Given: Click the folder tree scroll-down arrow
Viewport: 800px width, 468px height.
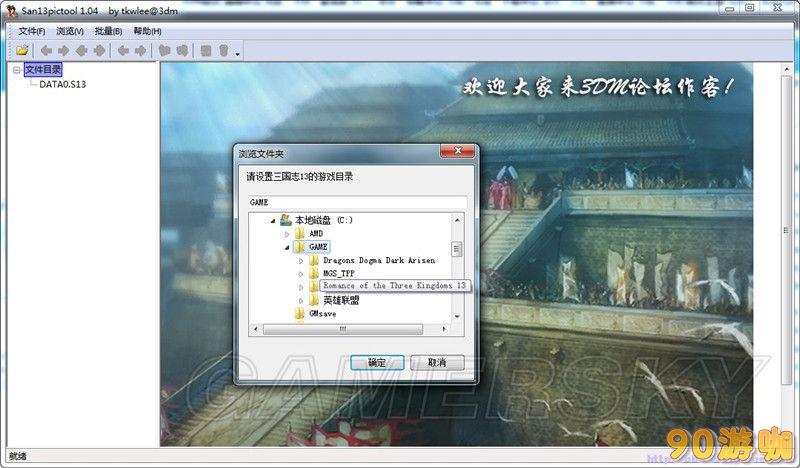Looking at the screenshot, I should tap(457, 316).
